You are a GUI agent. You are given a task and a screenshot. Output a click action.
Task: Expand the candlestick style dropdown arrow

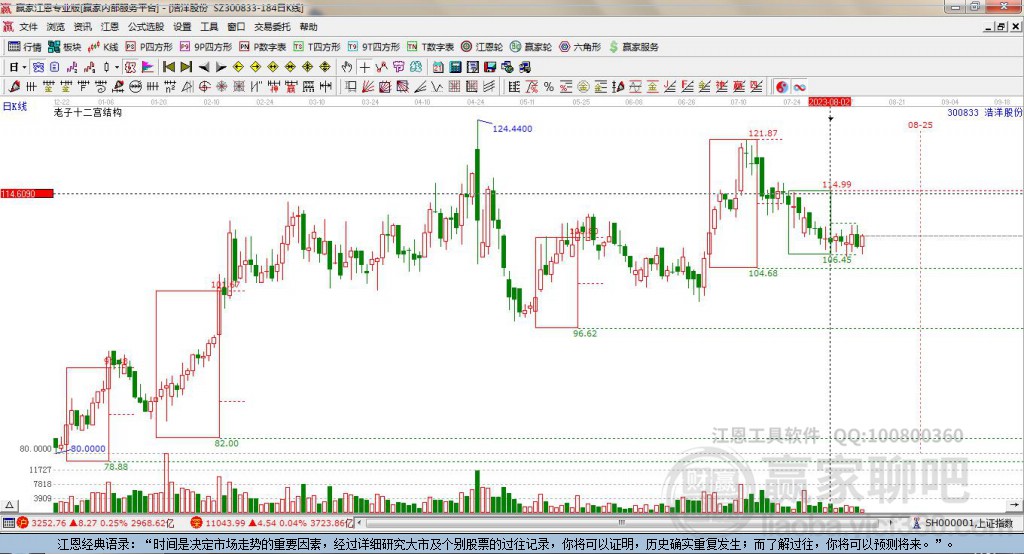(117, 67)
